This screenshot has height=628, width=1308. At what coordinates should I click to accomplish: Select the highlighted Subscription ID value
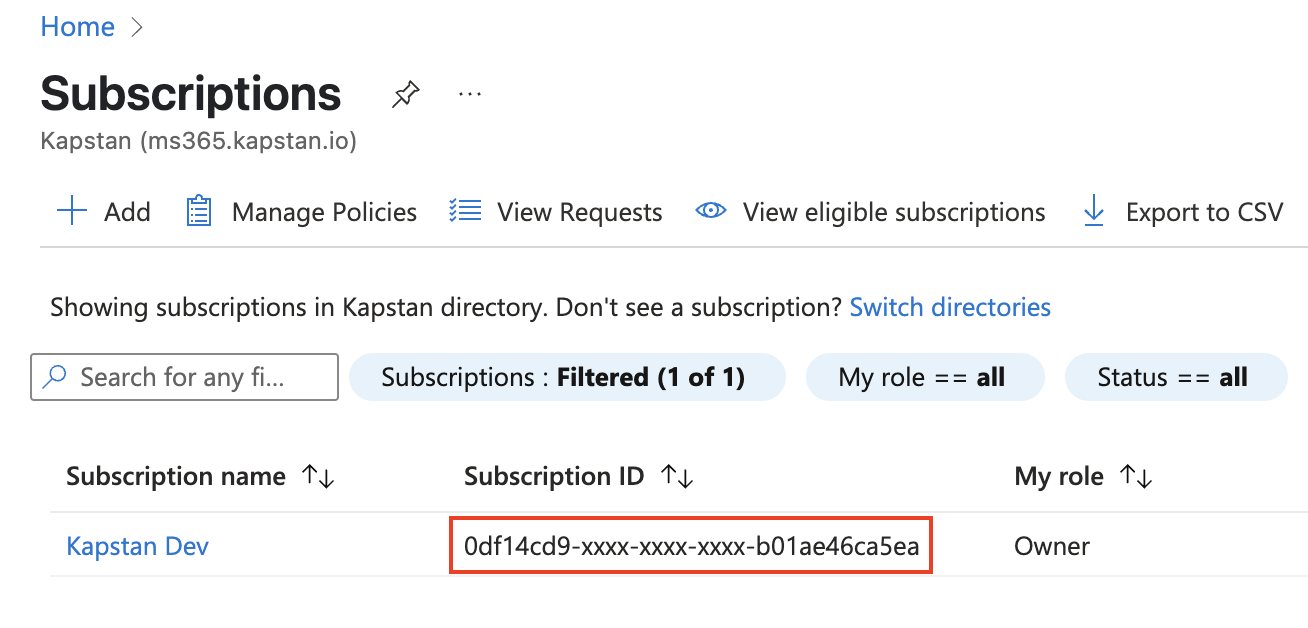click(691, 546)
